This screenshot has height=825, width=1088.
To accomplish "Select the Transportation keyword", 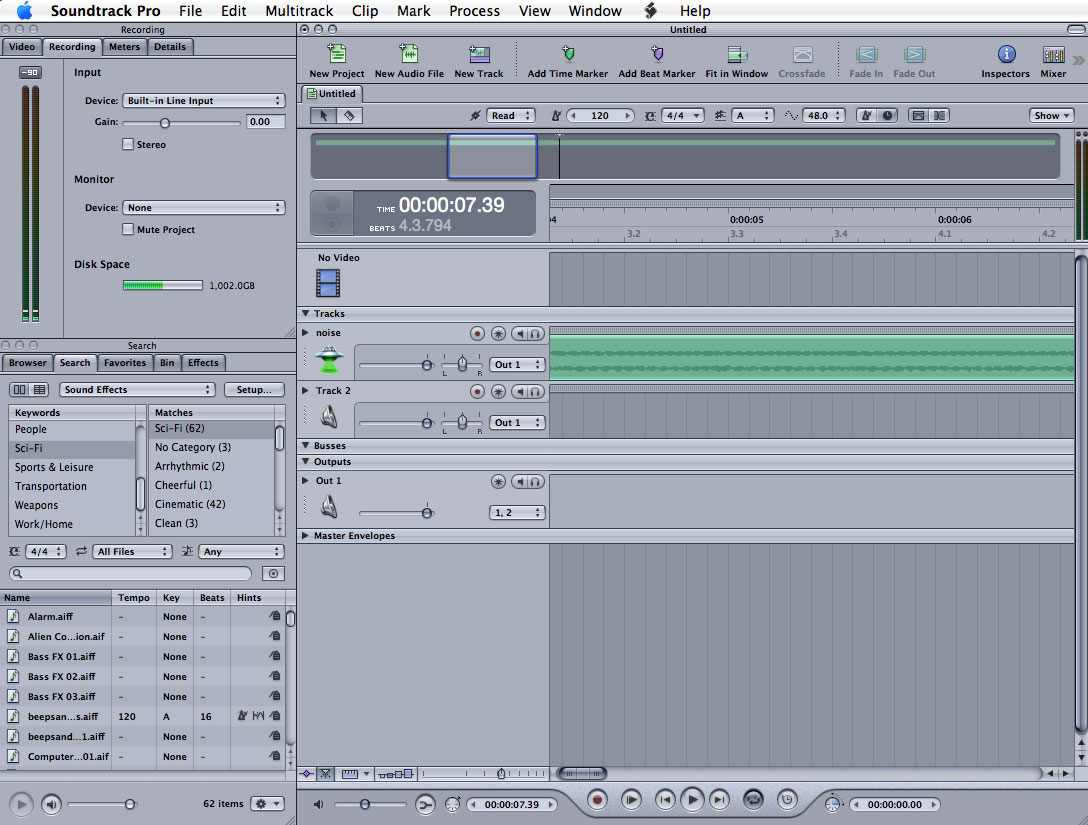I will pyautogui.click(x=71, y=486).
